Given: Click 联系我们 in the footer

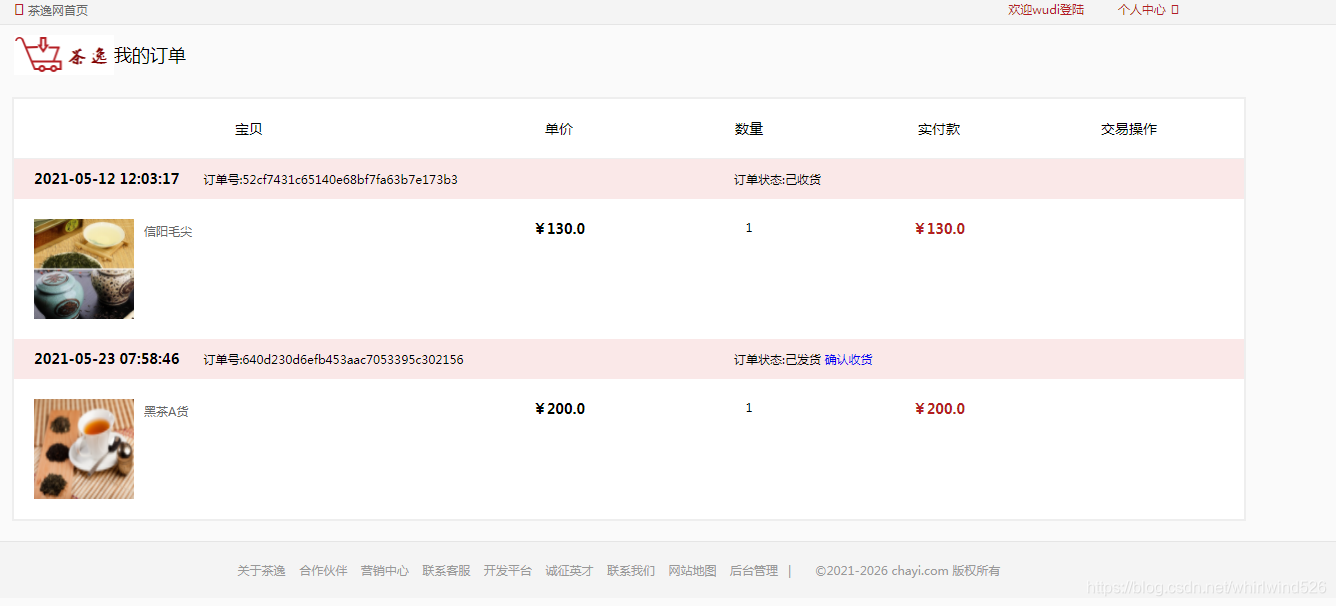Looking at the screenshot, I should (631, 571).
